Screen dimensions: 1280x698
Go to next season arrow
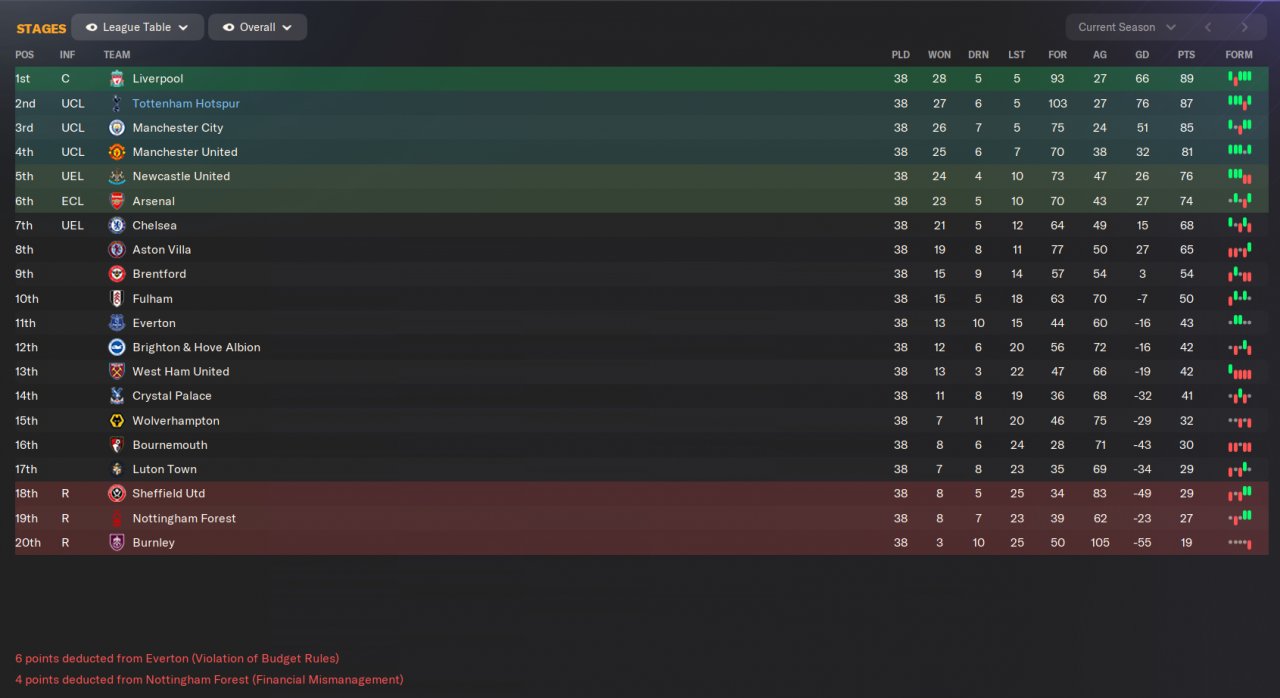point(1244,28)
